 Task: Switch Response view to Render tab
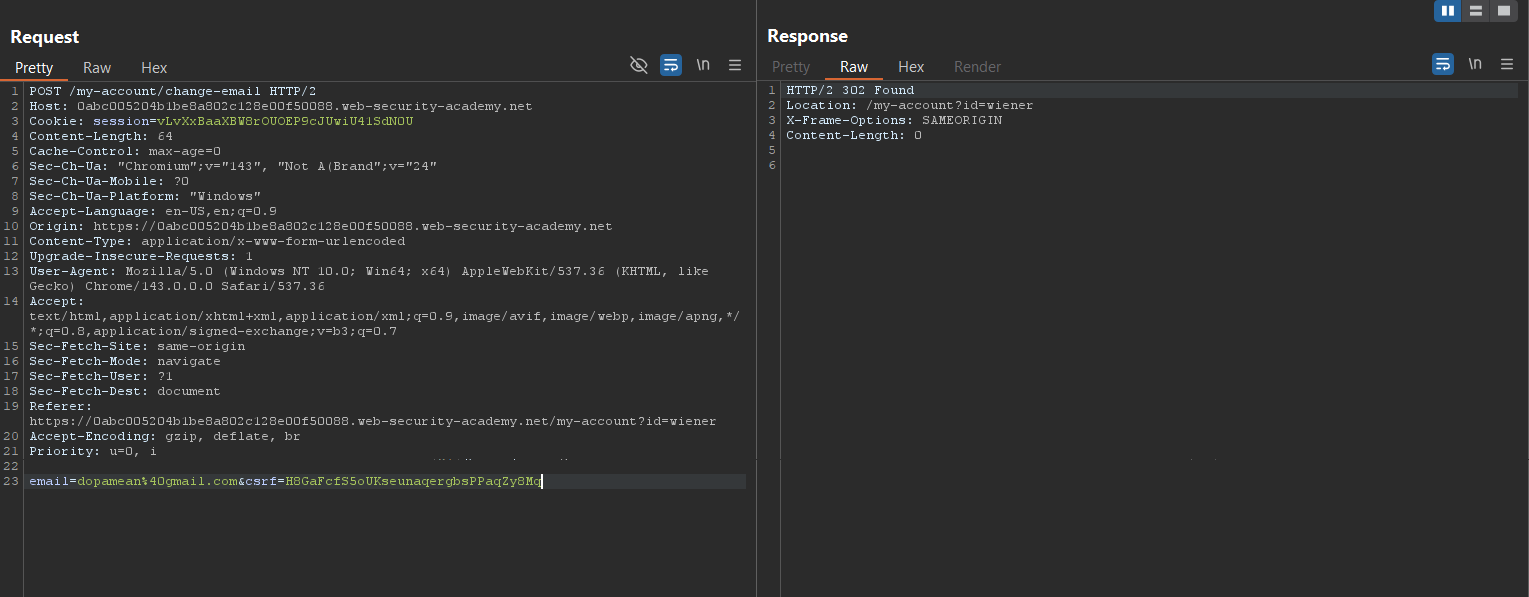(x=977, y=67)
